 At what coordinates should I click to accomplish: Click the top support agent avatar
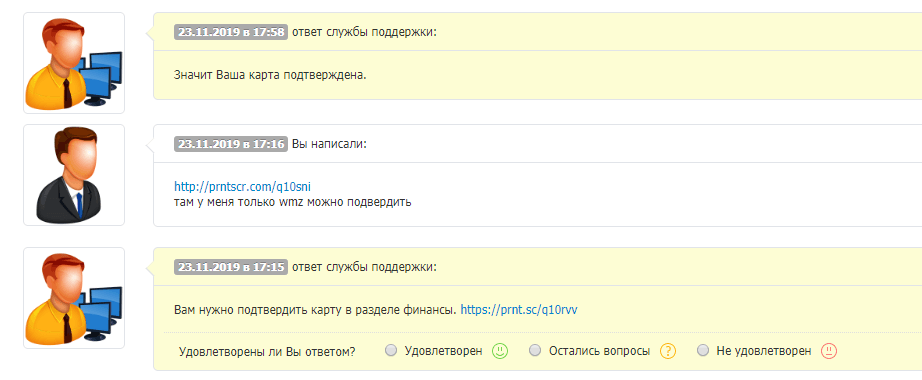[x=74, y=63]
